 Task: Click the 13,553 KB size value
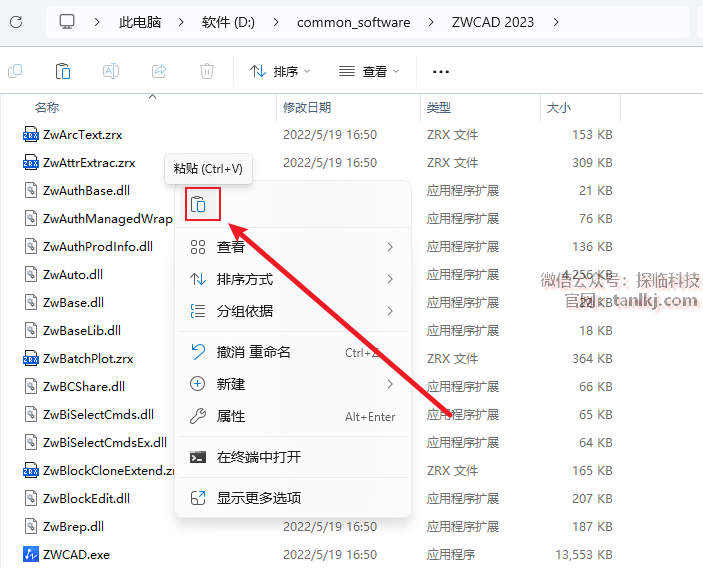584,555
